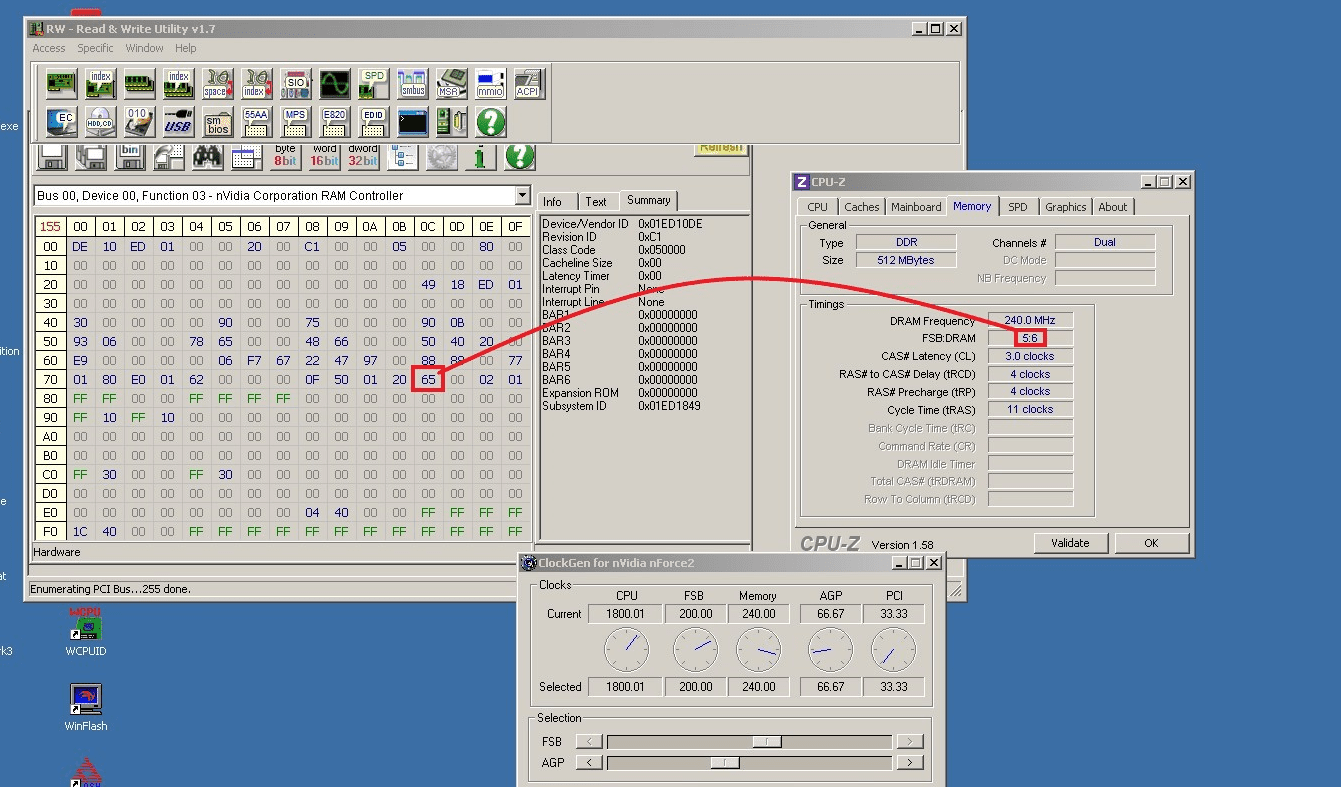
Task: Open the Access menu
Action: tap(49, 48)
